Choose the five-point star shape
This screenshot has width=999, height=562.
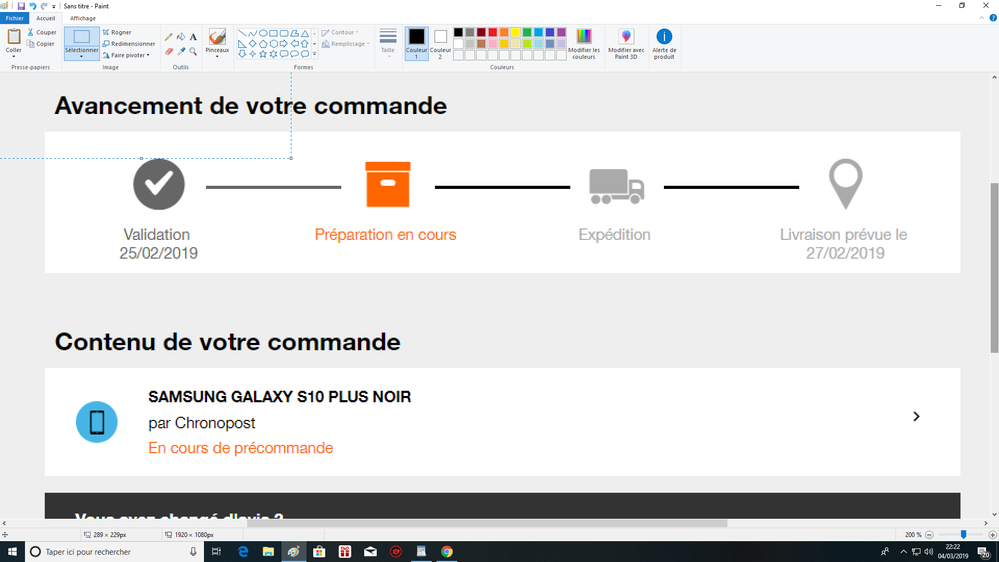pos(262,54)
